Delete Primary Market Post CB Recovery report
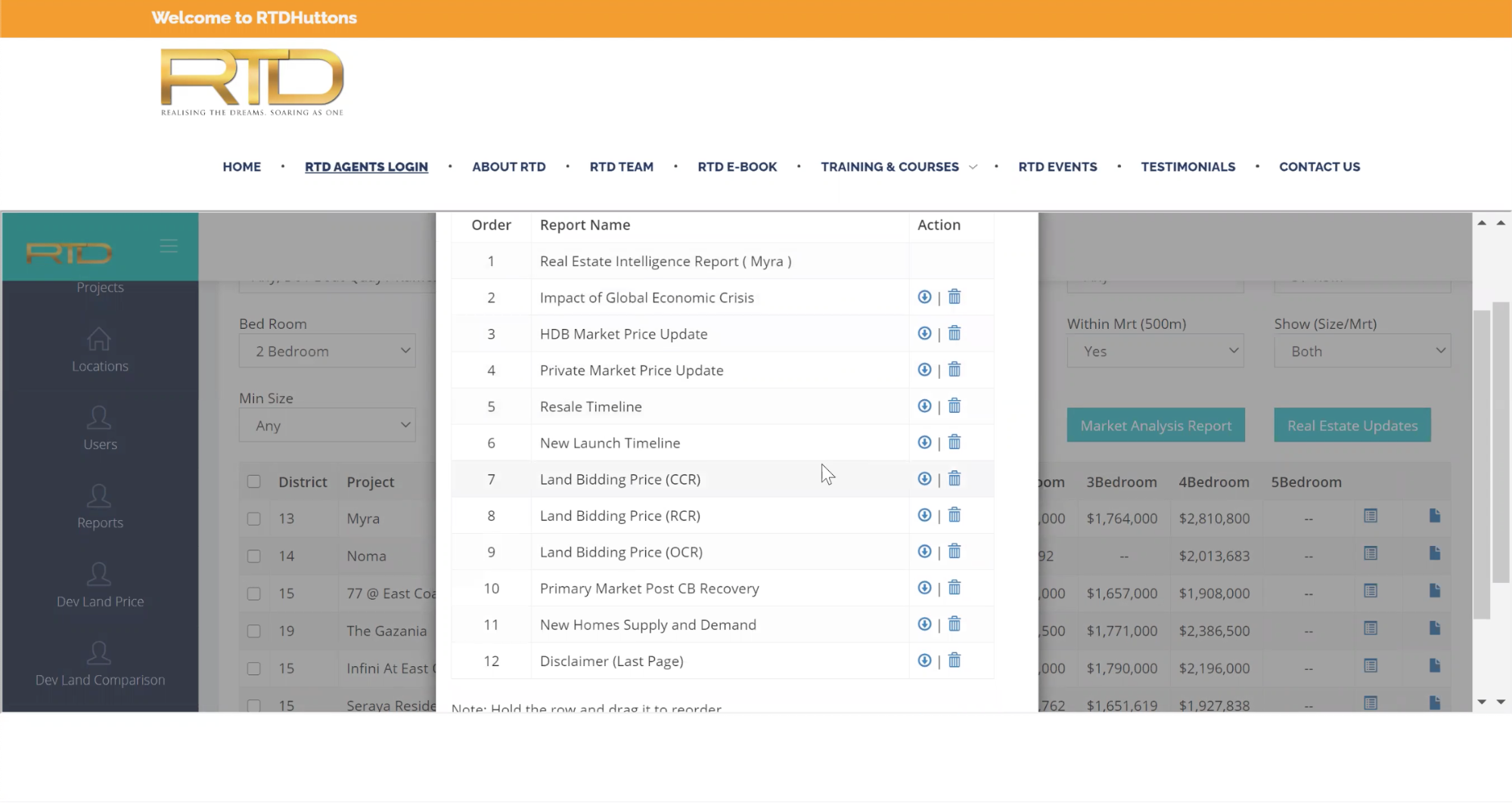1512x803 pixels. pyautogui.click(x=955, y=588)
